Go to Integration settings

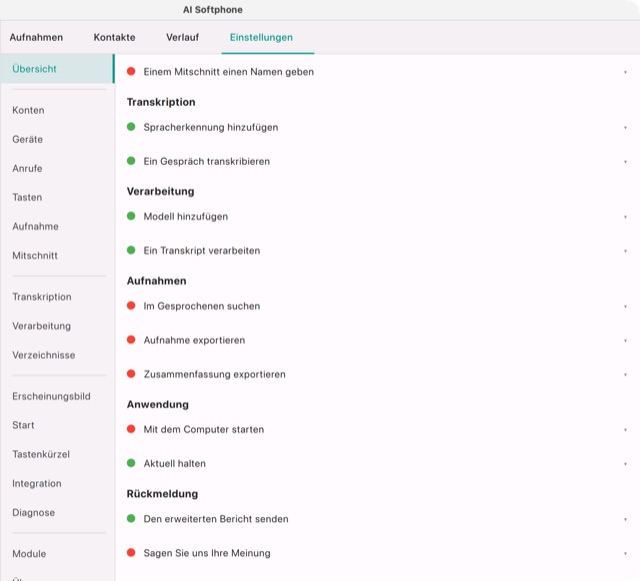[x=37, y=483]
